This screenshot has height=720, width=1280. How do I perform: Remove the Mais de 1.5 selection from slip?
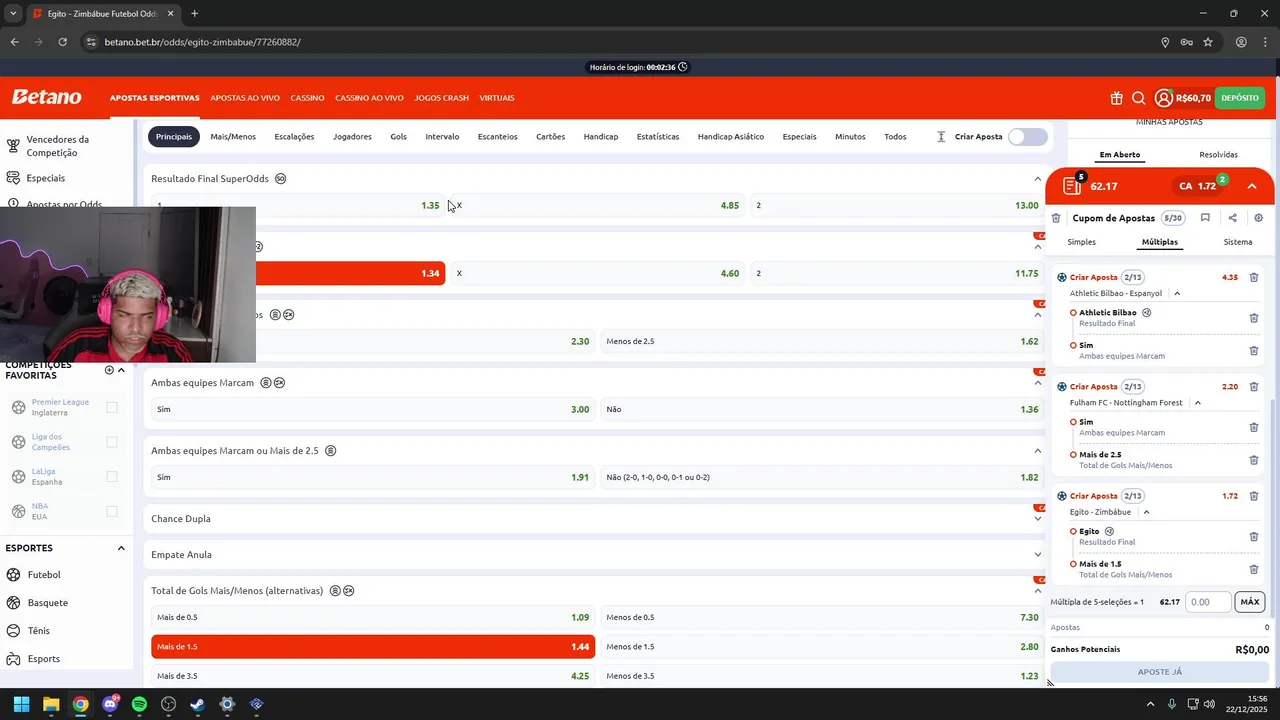coord(1254,569)
